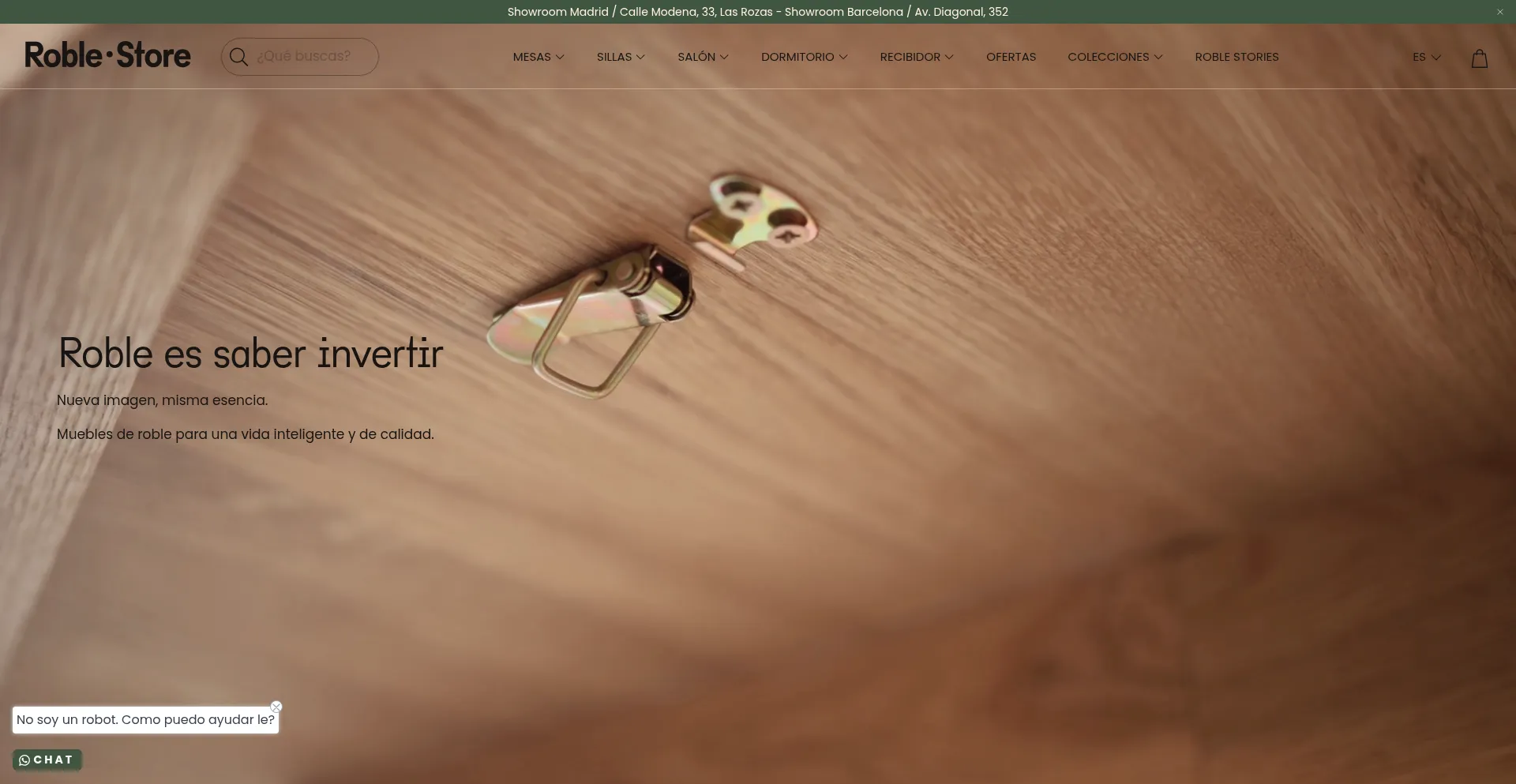
Task: Go to Ofertas page
Action: [x=1011, y=57]
